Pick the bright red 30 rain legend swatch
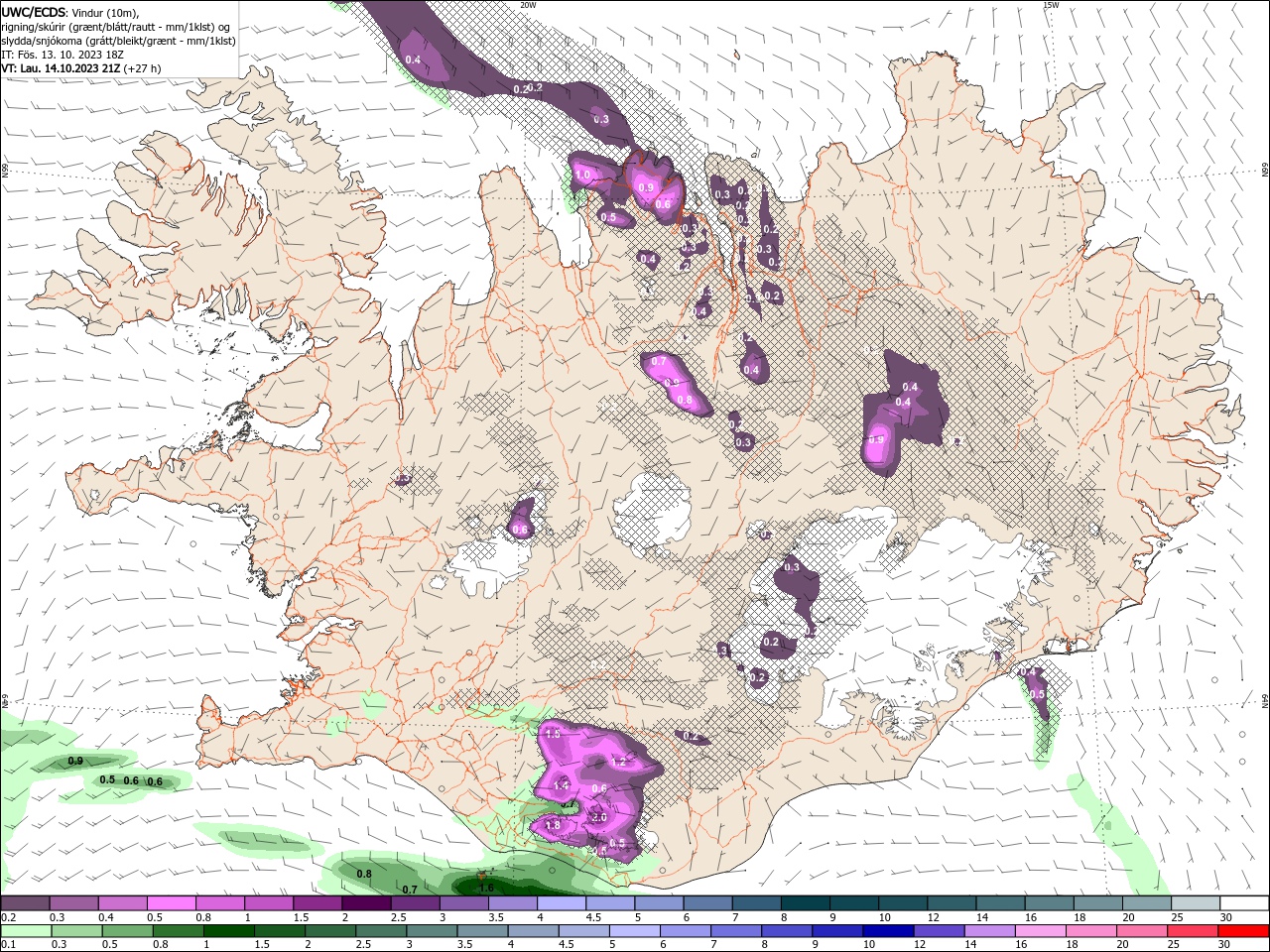 [1242, 930]
